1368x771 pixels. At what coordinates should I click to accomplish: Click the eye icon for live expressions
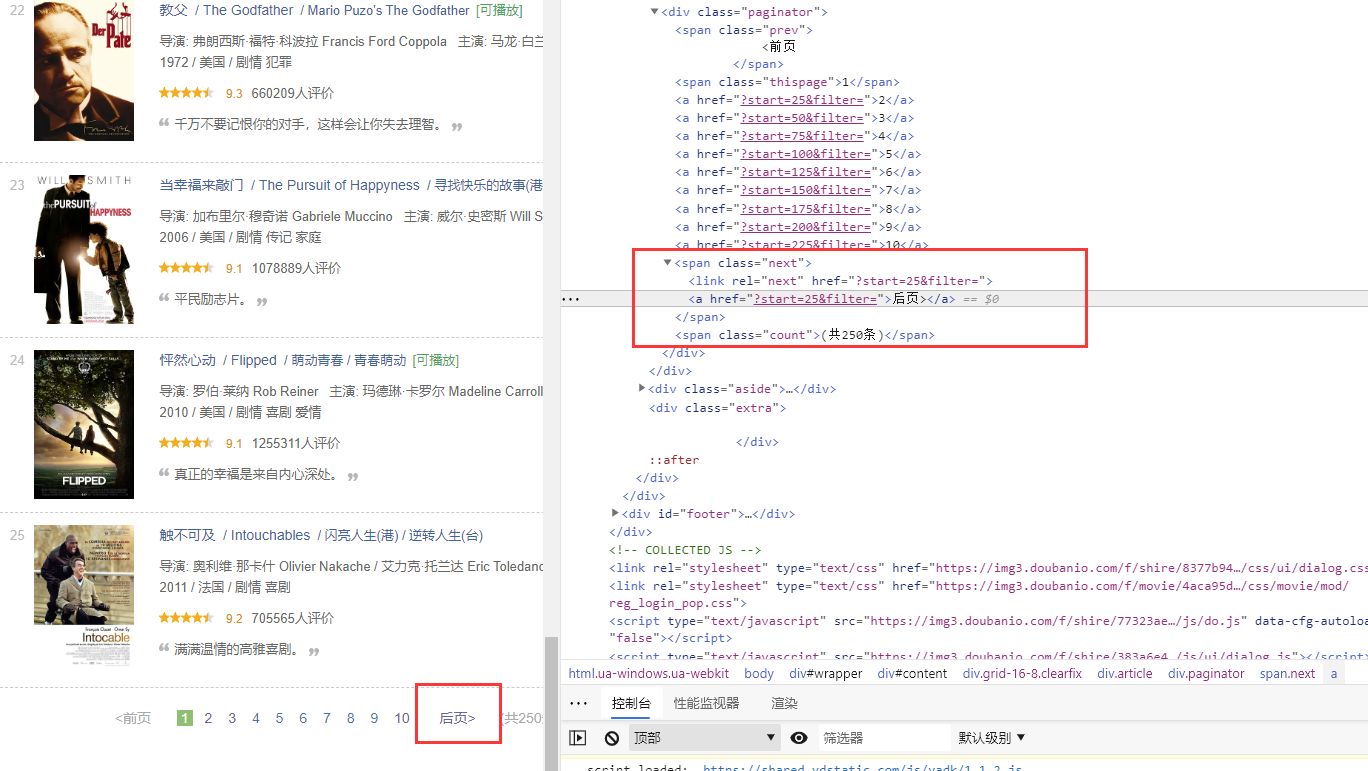click(798, 738)
